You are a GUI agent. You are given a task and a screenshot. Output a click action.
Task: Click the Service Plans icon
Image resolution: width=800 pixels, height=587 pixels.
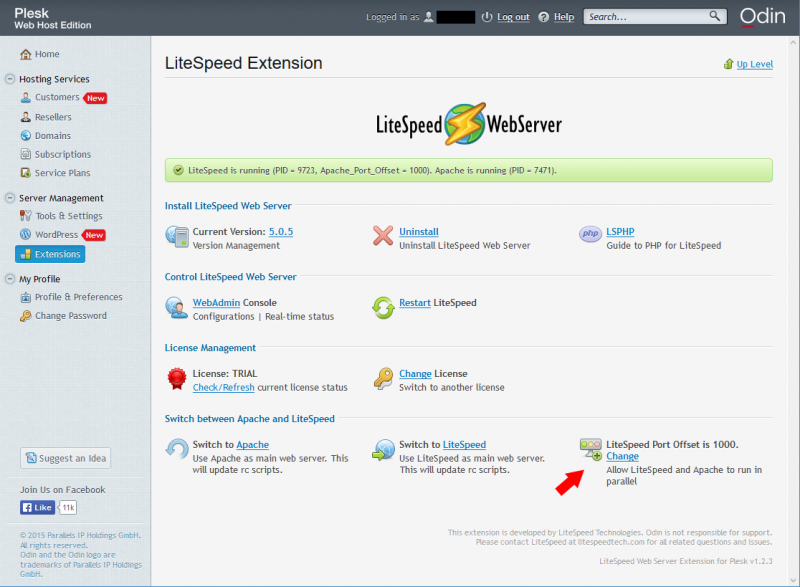(x=26, y=173)
